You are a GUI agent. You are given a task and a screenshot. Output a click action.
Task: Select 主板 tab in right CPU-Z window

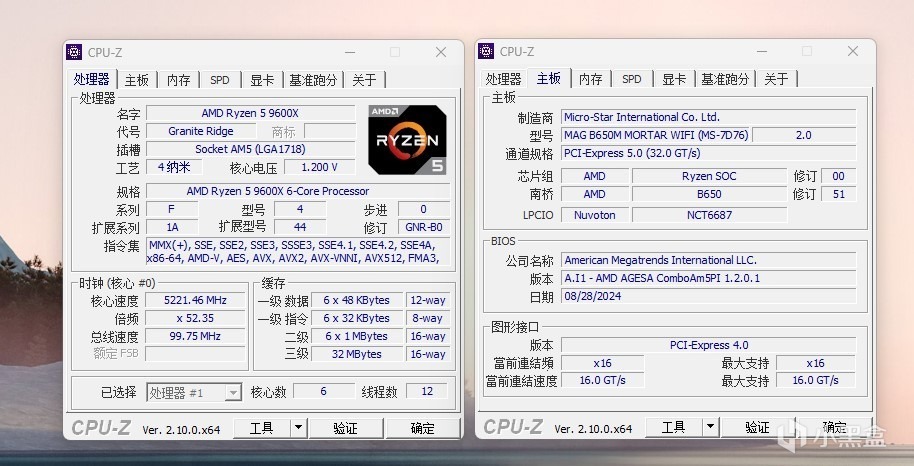549,78
